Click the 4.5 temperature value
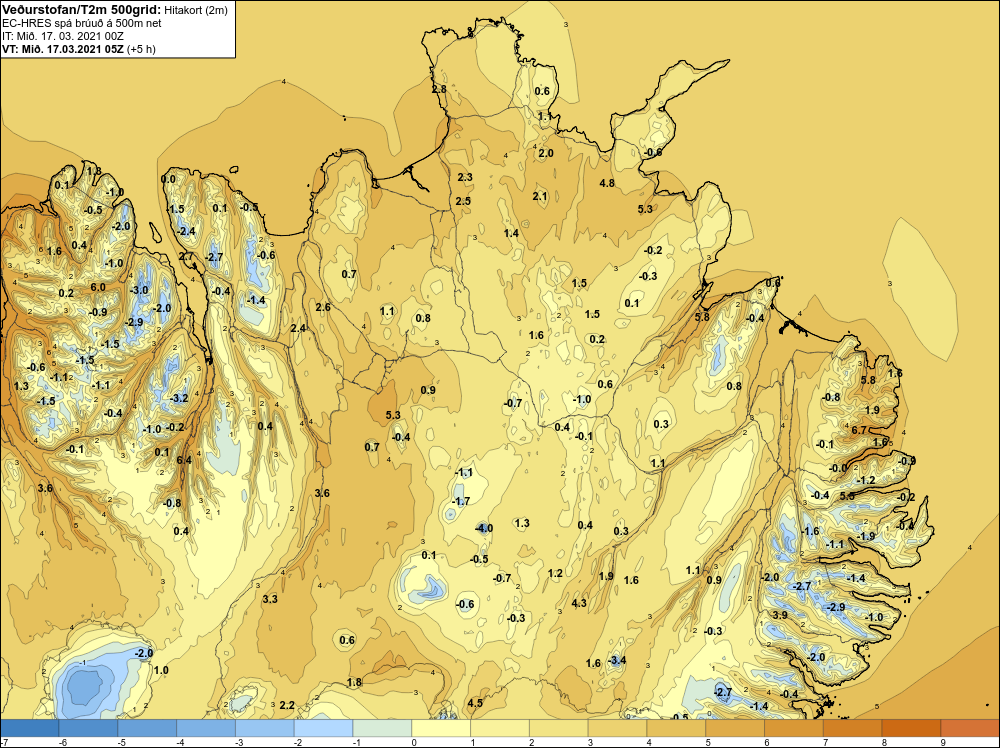1000x748 pixels. (x=474, y=703)
